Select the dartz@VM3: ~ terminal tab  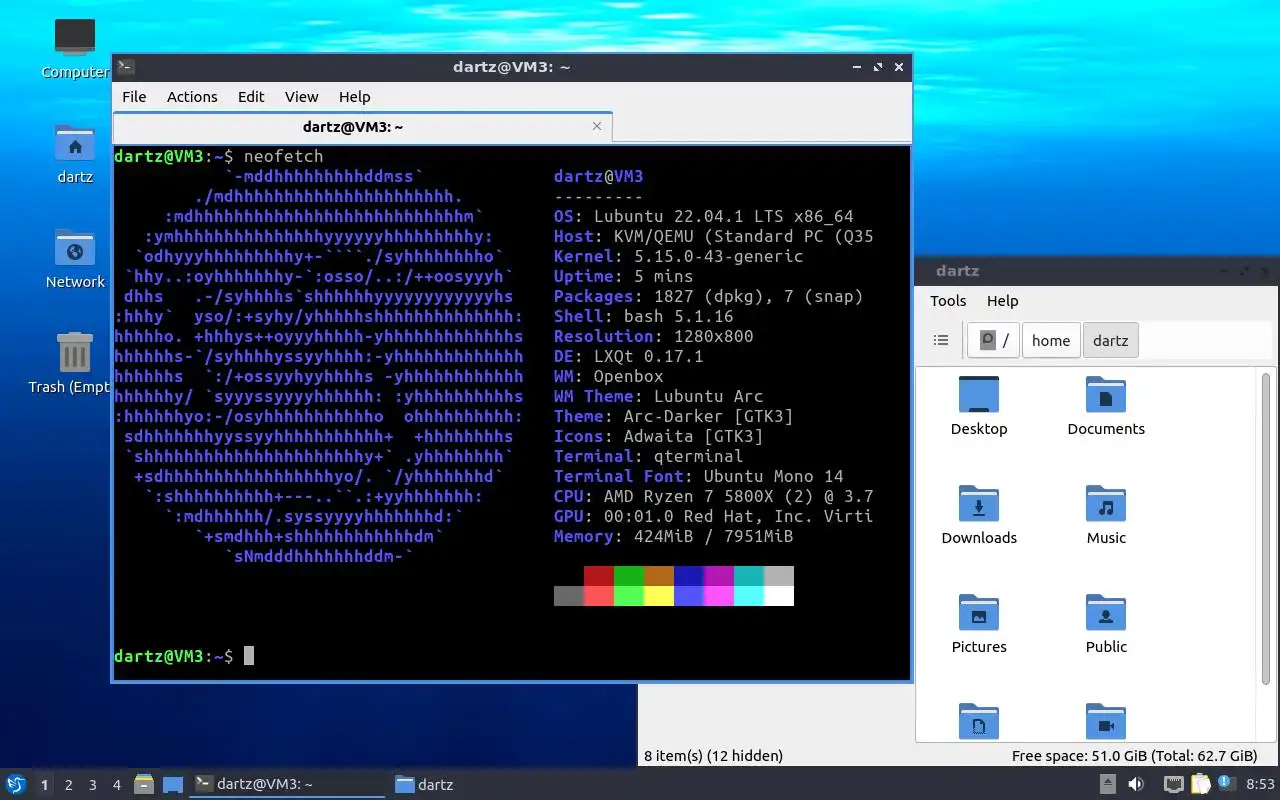click(x=362, y=127)
